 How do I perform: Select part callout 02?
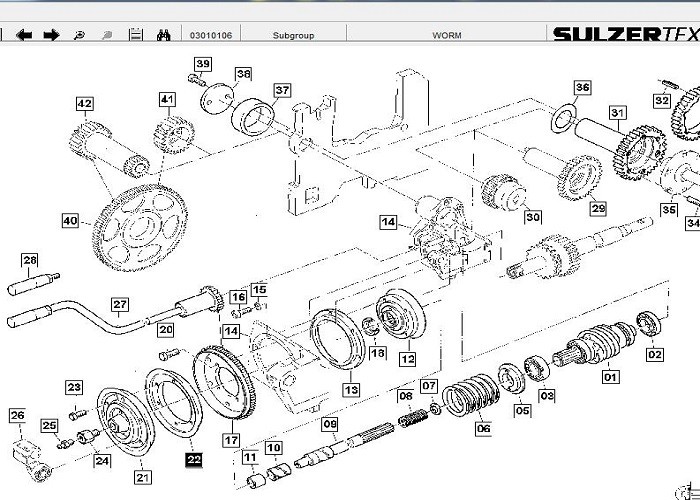(x=655, y=354)
